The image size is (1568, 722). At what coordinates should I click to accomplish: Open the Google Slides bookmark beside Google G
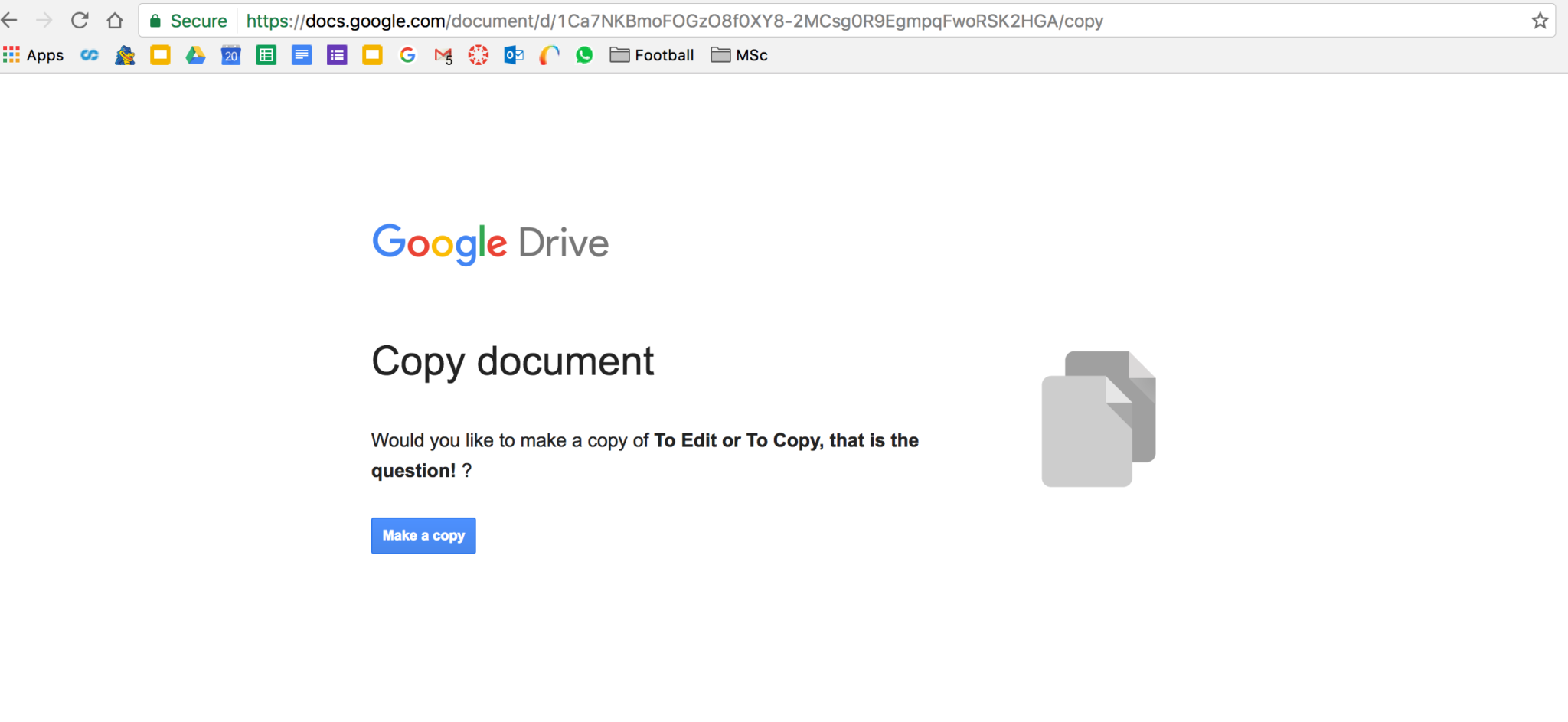(x=372, y=55)
